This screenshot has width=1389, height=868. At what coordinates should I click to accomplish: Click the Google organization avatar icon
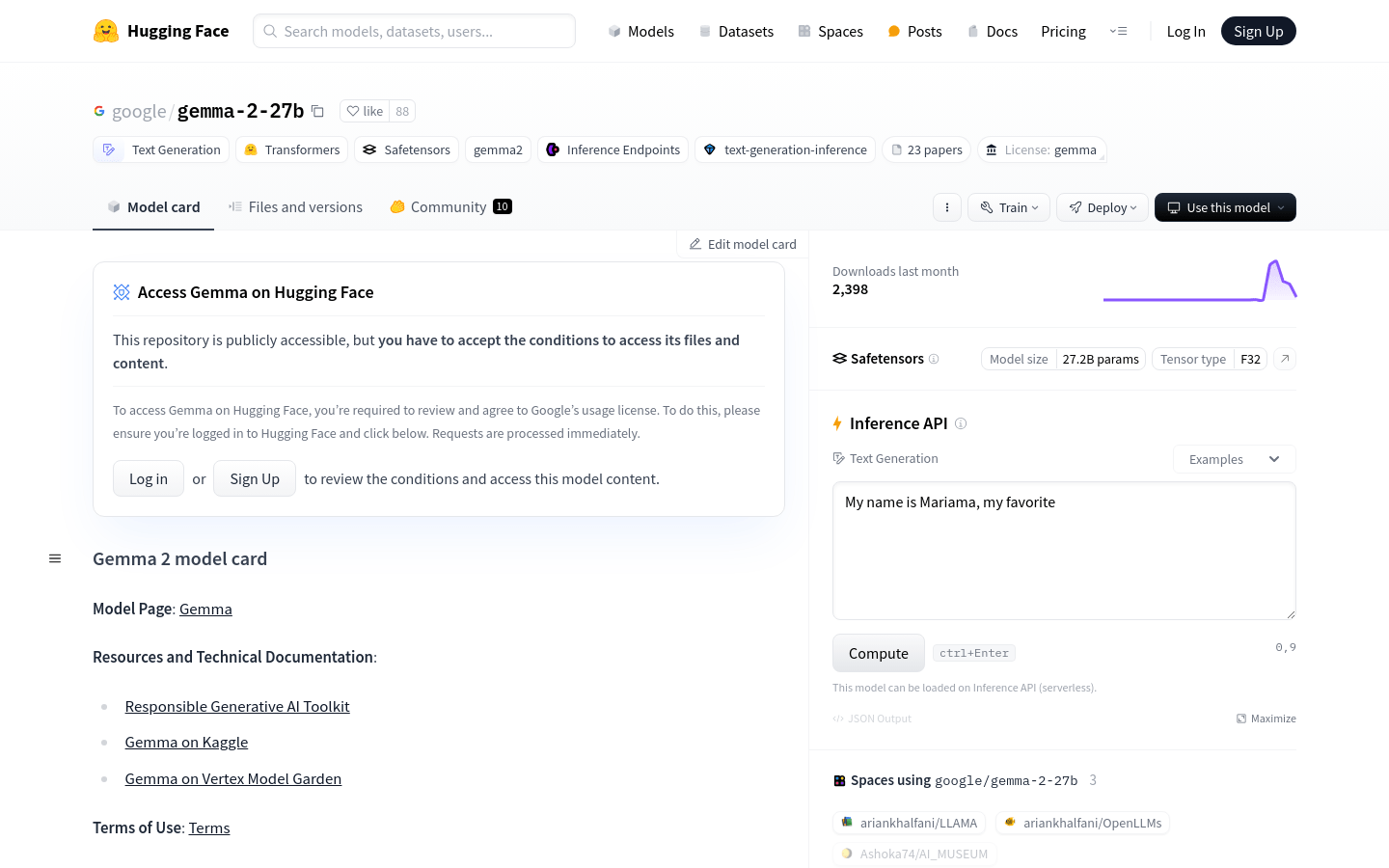(x=99, y=111)
